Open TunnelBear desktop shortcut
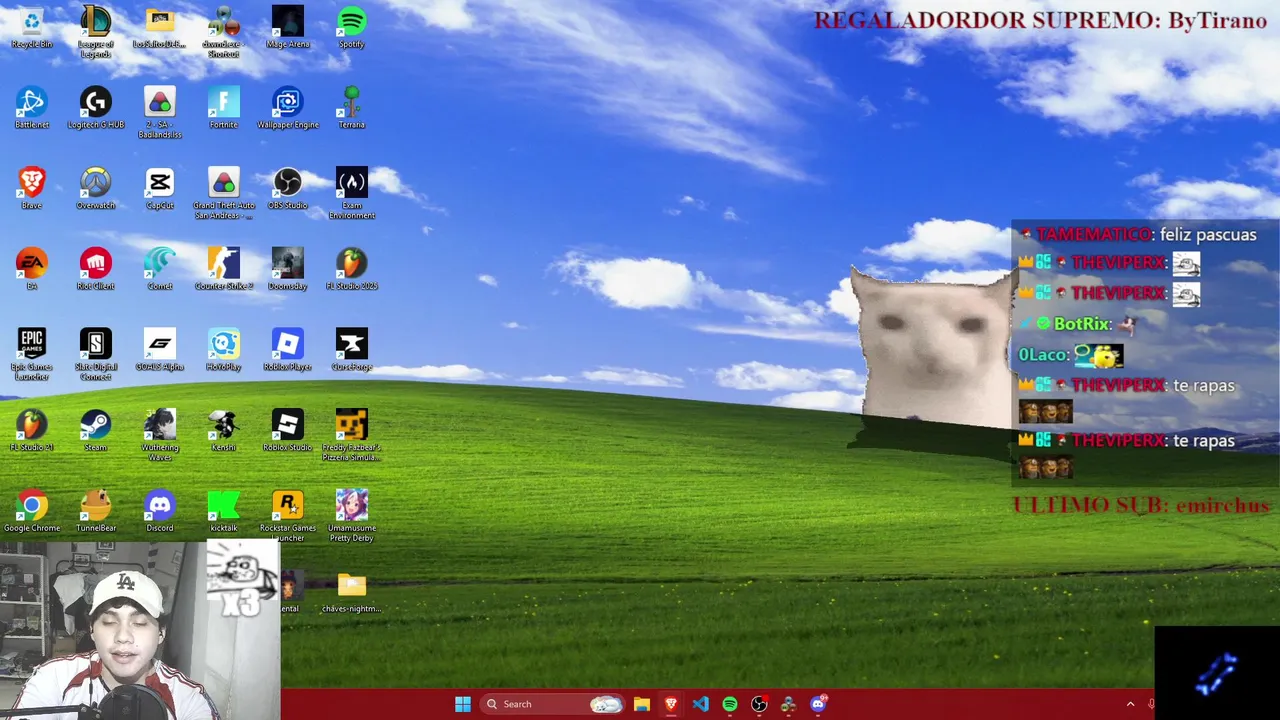Screen dimensions: 1280x720 [x=96, y=511]
